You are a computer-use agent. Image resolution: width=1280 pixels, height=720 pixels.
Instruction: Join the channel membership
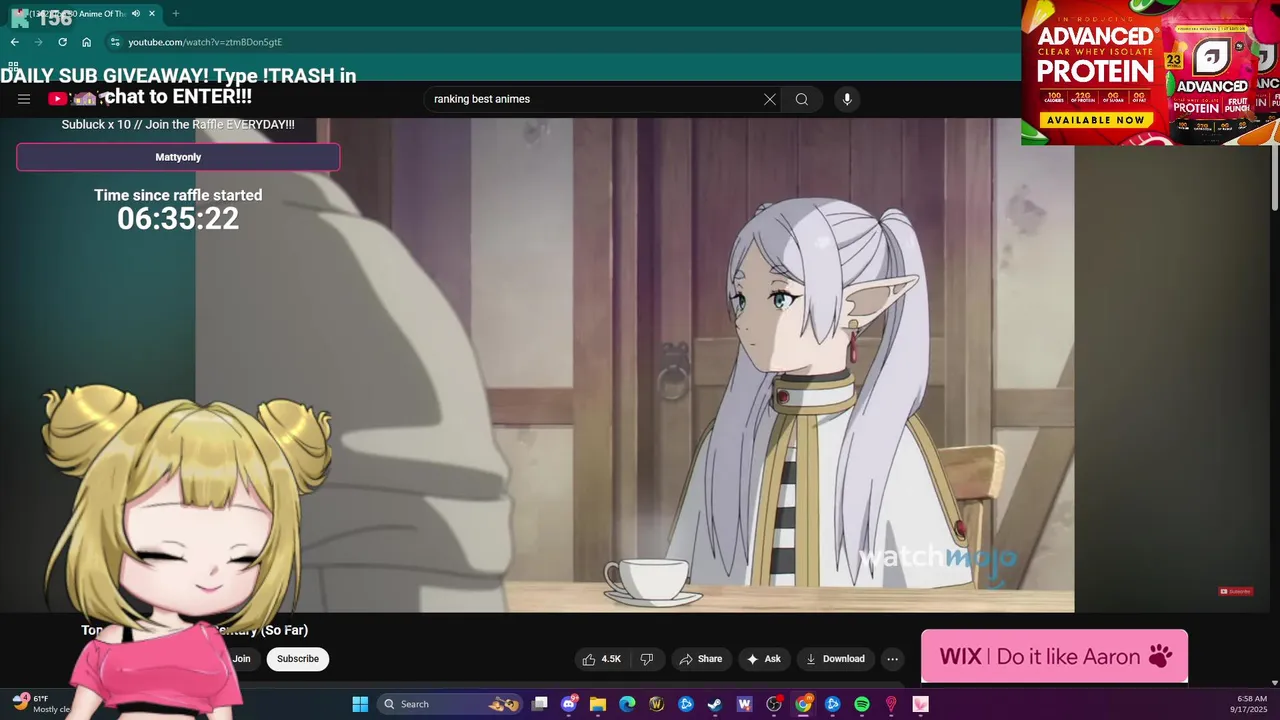(241, 659)
